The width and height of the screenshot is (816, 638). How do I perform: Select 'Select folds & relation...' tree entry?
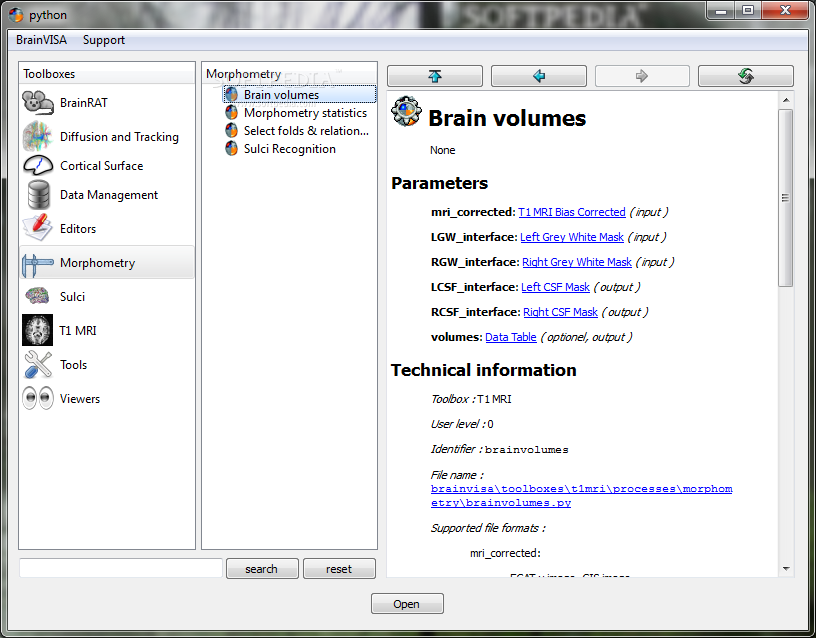[306, 131]
